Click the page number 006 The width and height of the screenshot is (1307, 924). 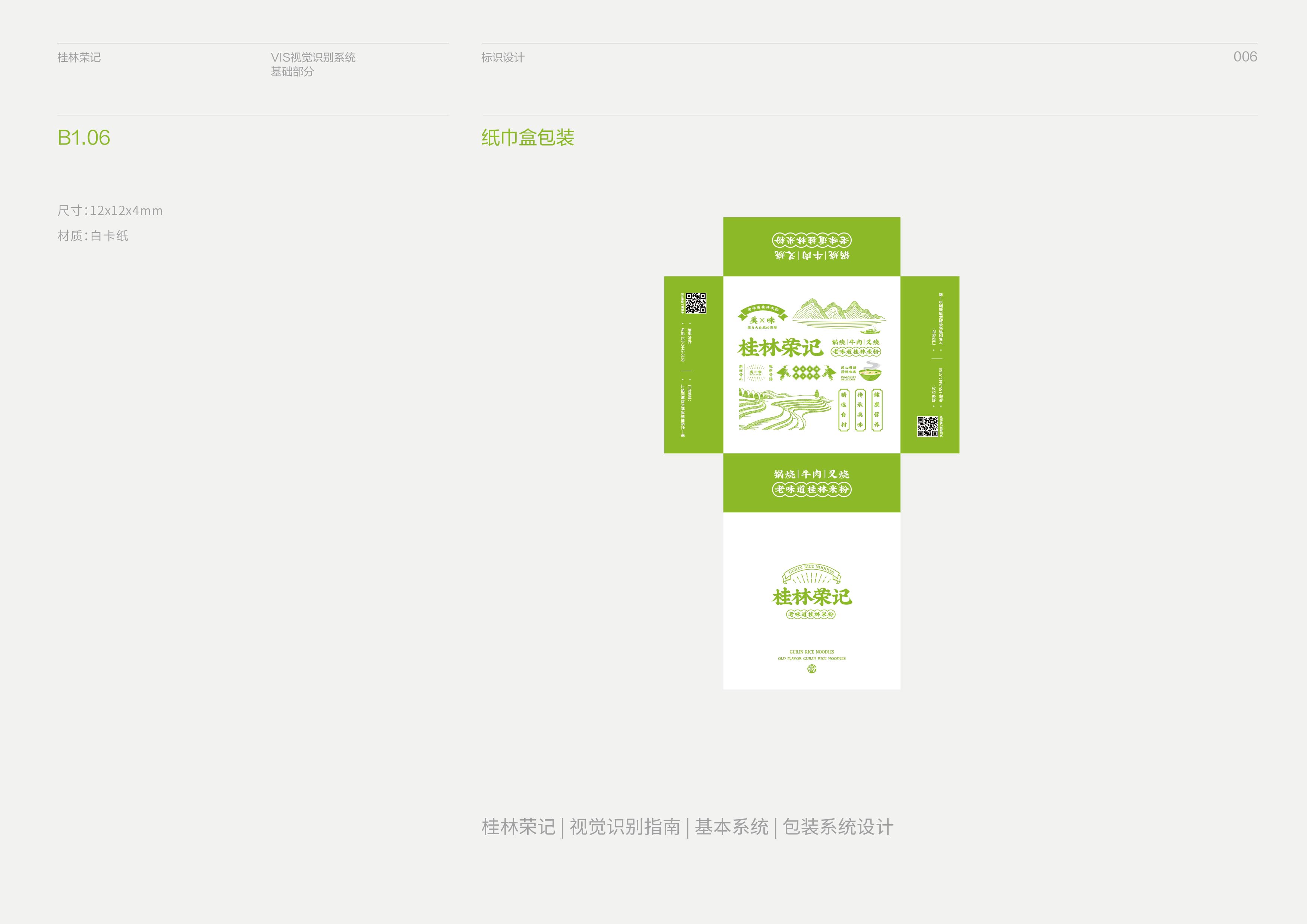[1245, 57]
